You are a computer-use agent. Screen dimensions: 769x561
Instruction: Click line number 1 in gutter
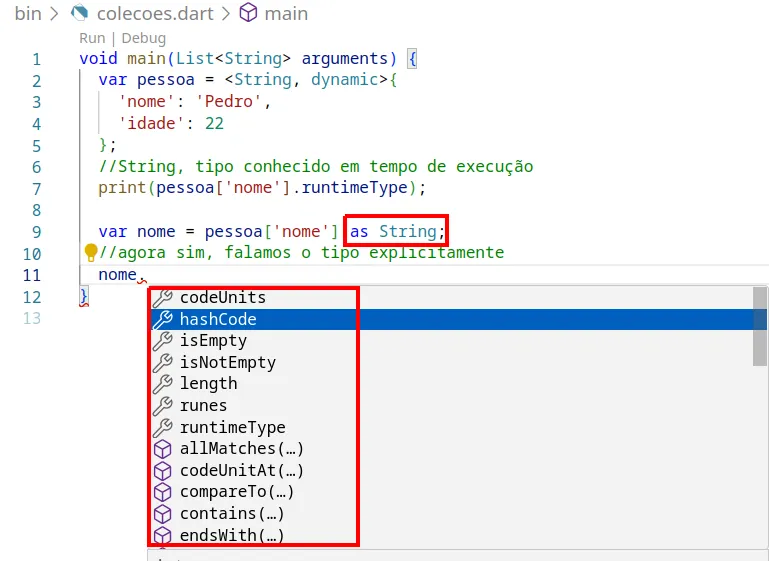[x=36, y=59]
